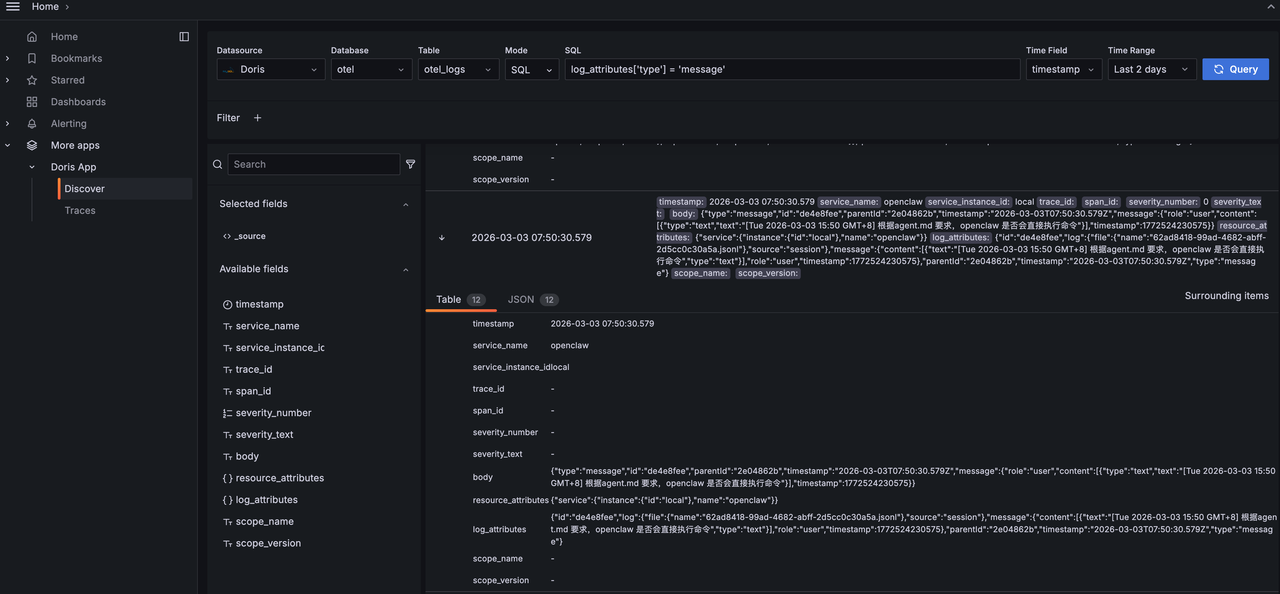Viewport: 1280px width, 594px height.
Task: Click the Starred star icon
Action: pos(32,80)
